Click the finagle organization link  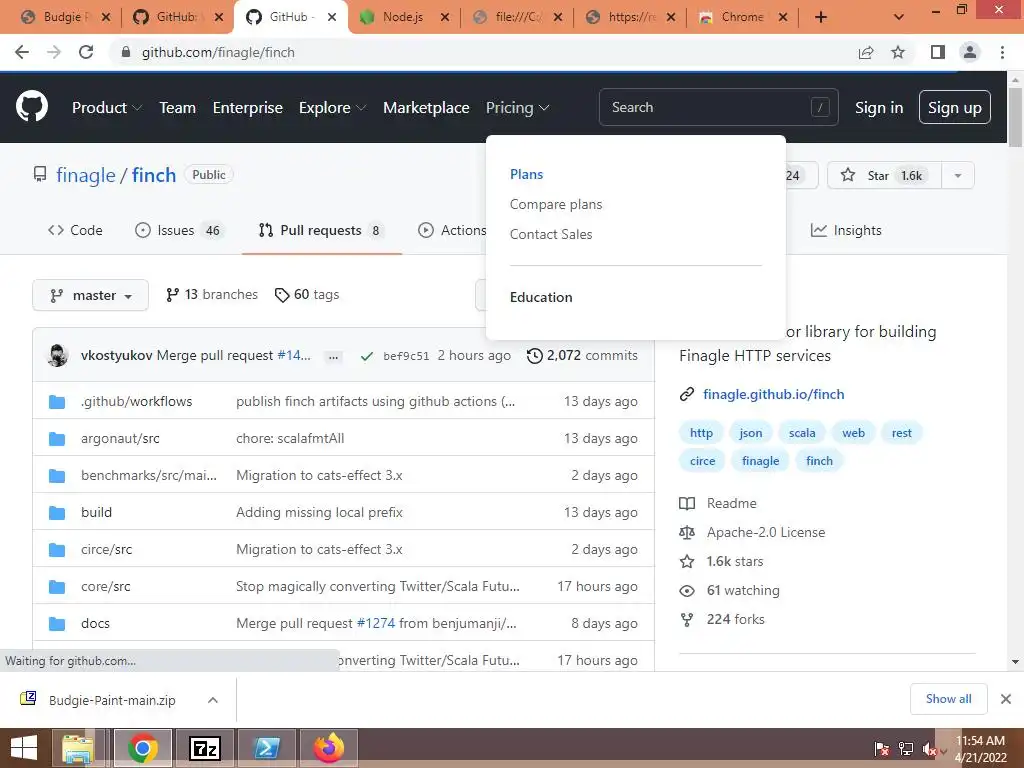pyautogui.click(x=86, y=175)
